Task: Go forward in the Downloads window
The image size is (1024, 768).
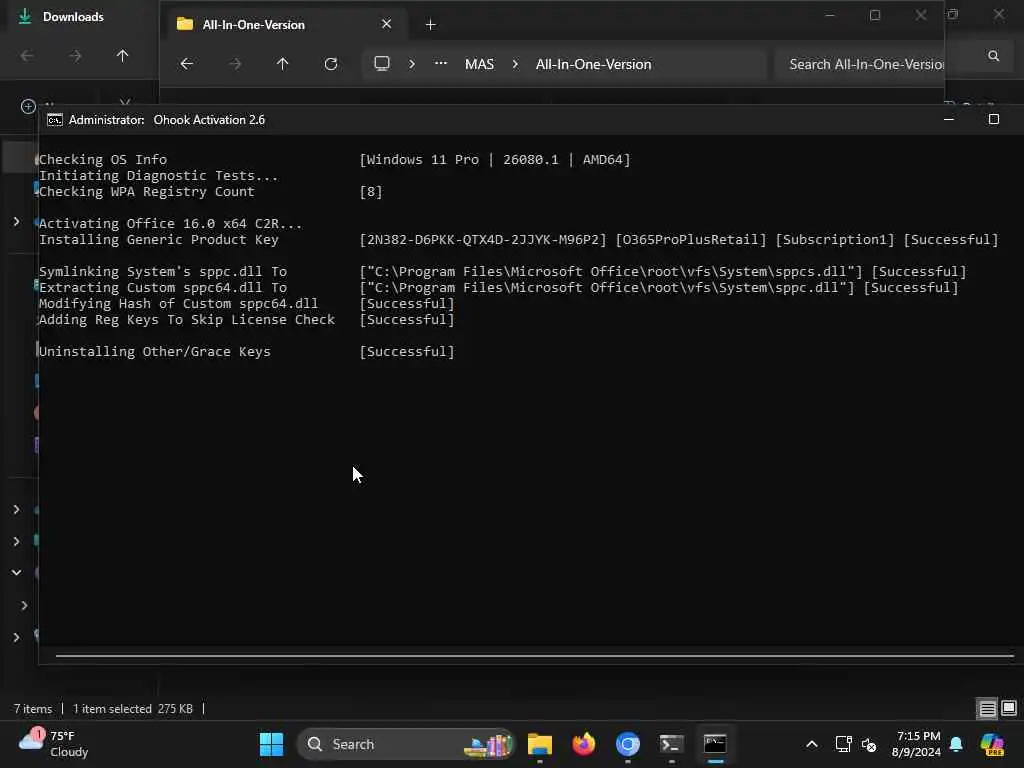Action: click(75, 56)
